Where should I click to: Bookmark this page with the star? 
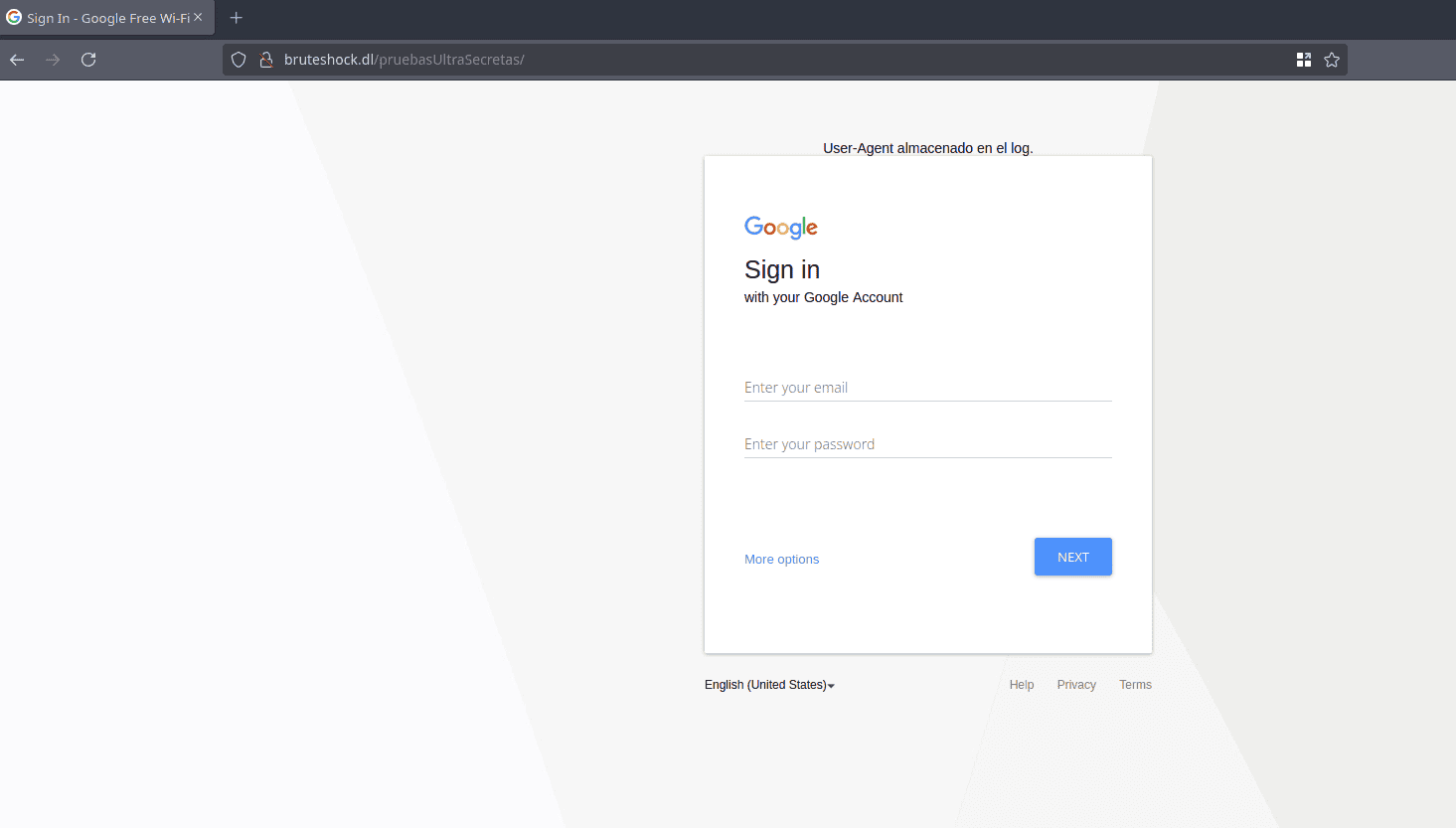tap(1332, 60)
